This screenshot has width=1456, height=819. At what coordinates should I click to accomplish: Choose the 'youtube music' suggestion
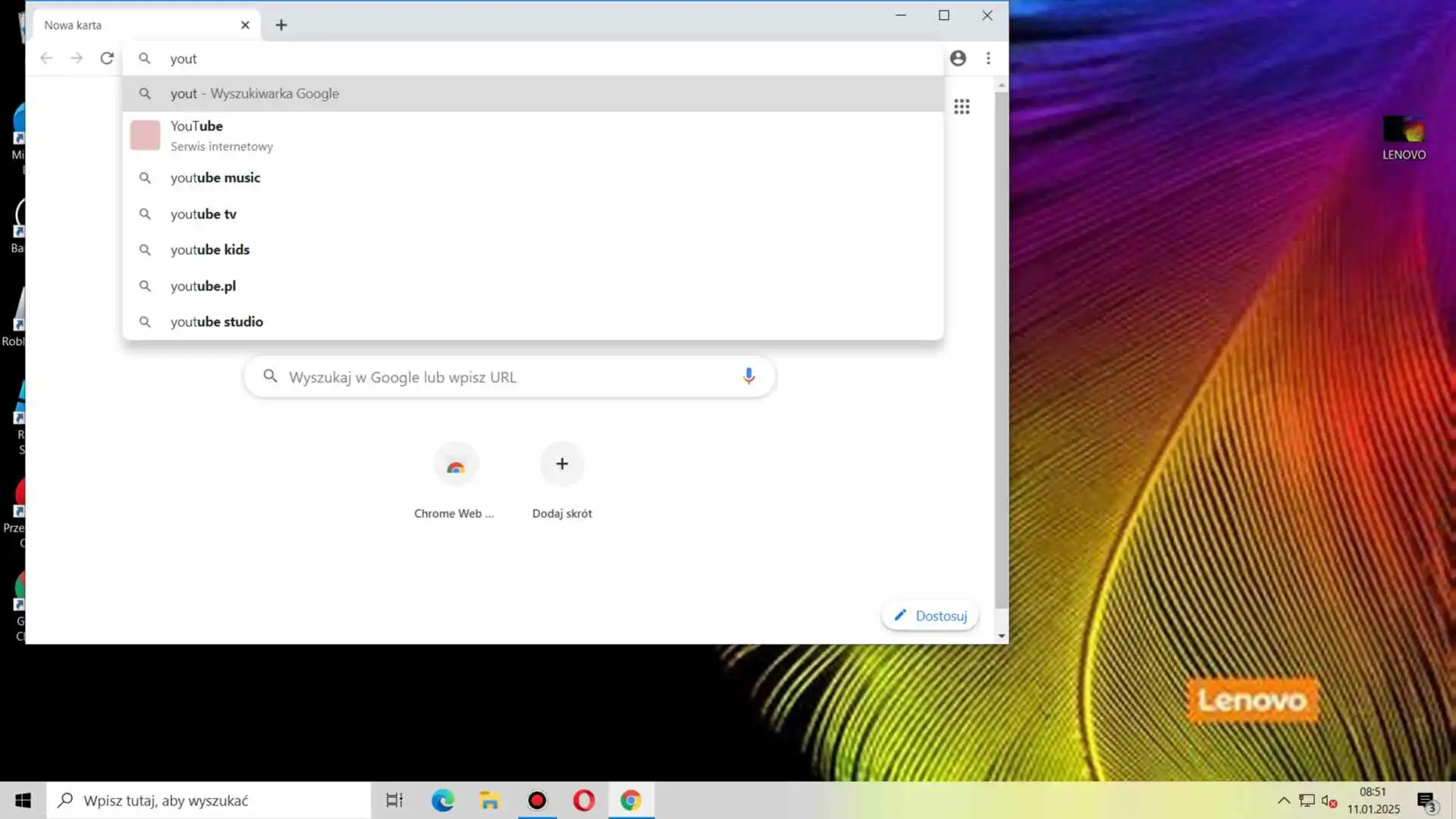[x=215, y=178]
